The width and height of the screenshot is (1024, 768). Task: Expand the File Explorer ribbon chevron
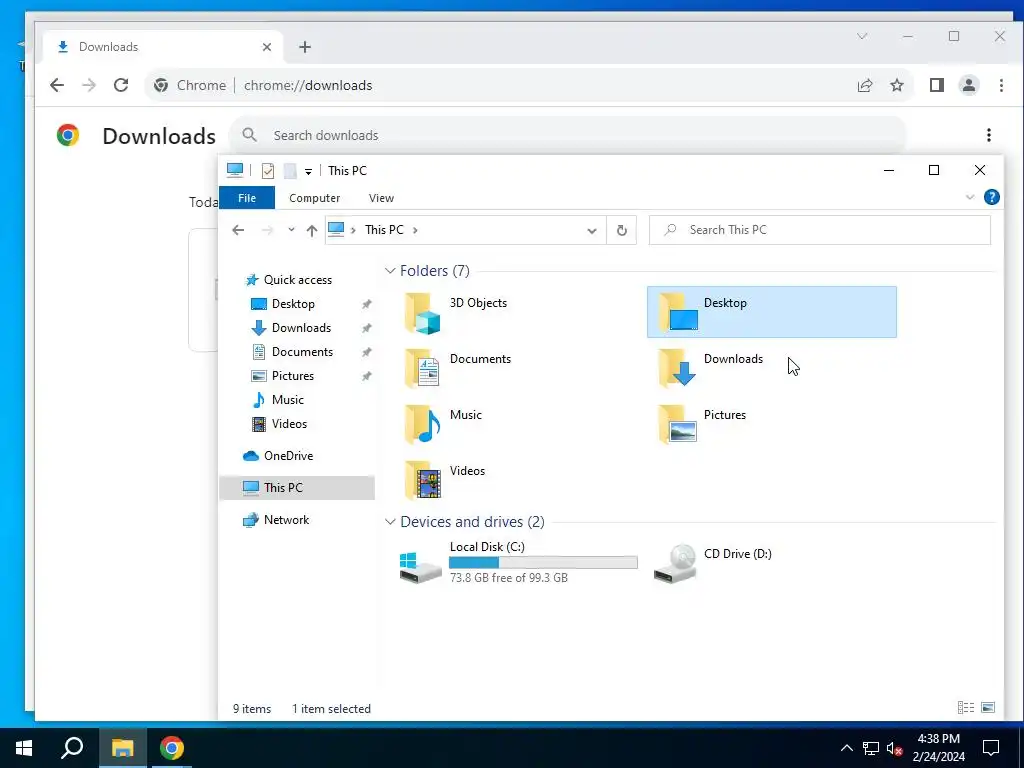pyautogui.click(x=970, y=197)
